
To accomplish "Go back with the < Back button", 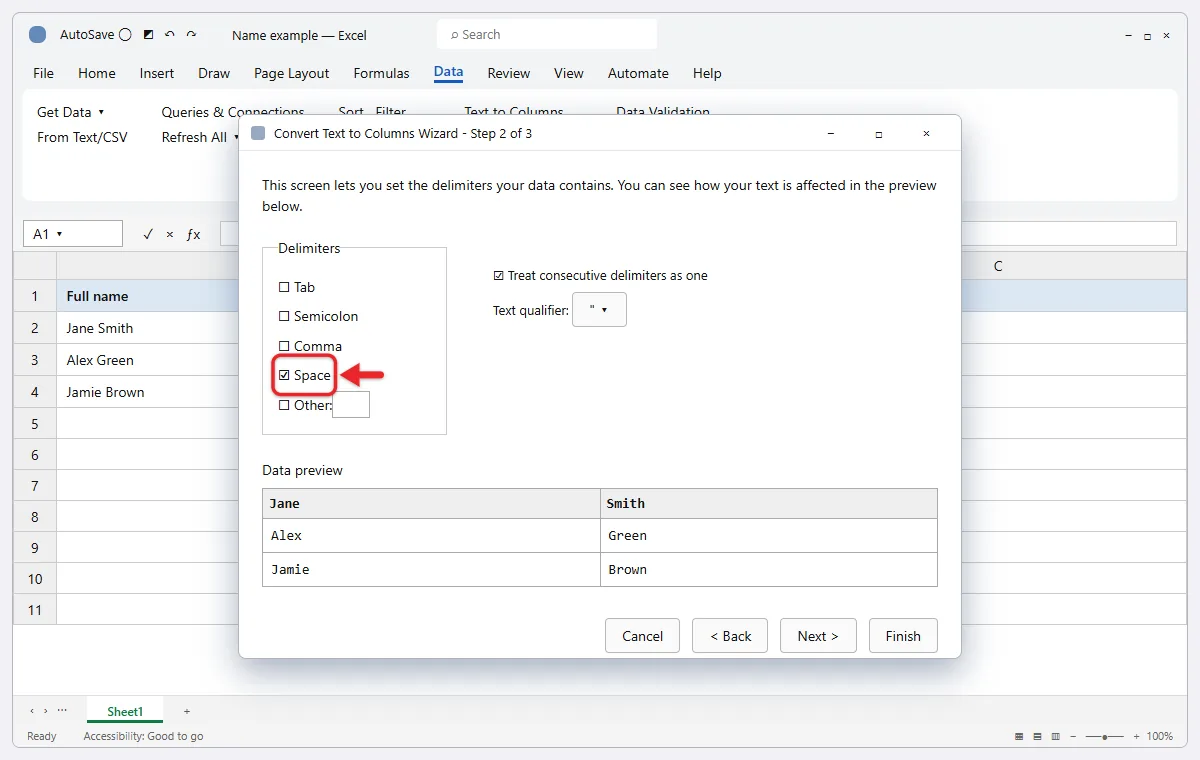I will pos(730,636).
